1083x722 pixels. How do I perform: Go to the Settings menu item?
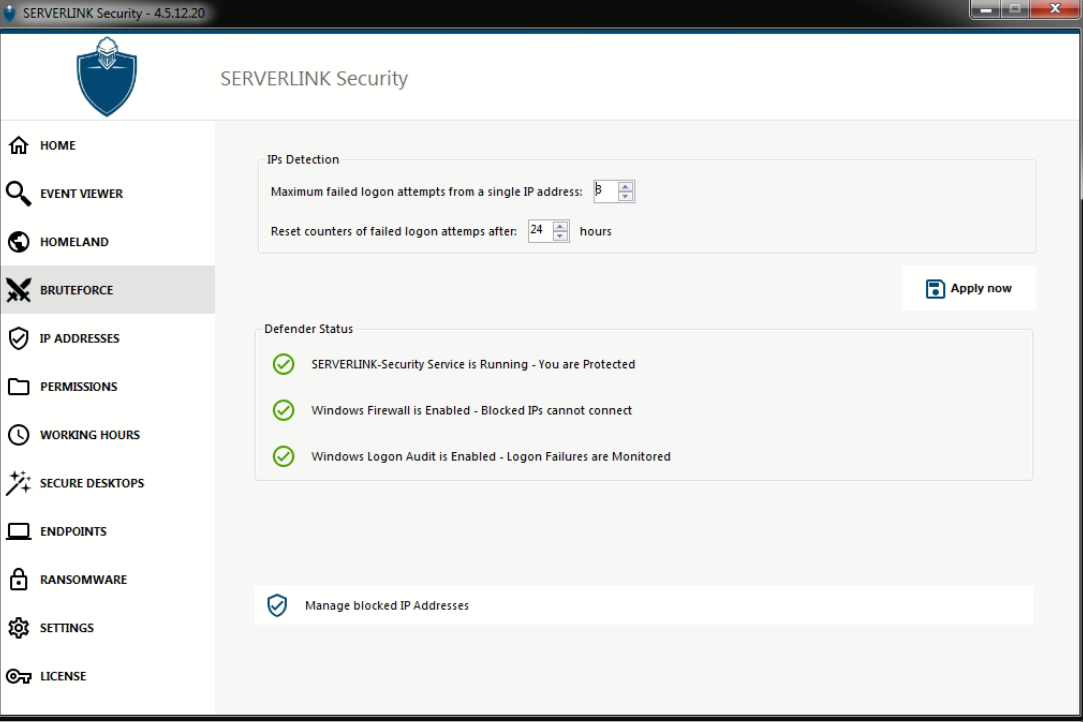66,628
